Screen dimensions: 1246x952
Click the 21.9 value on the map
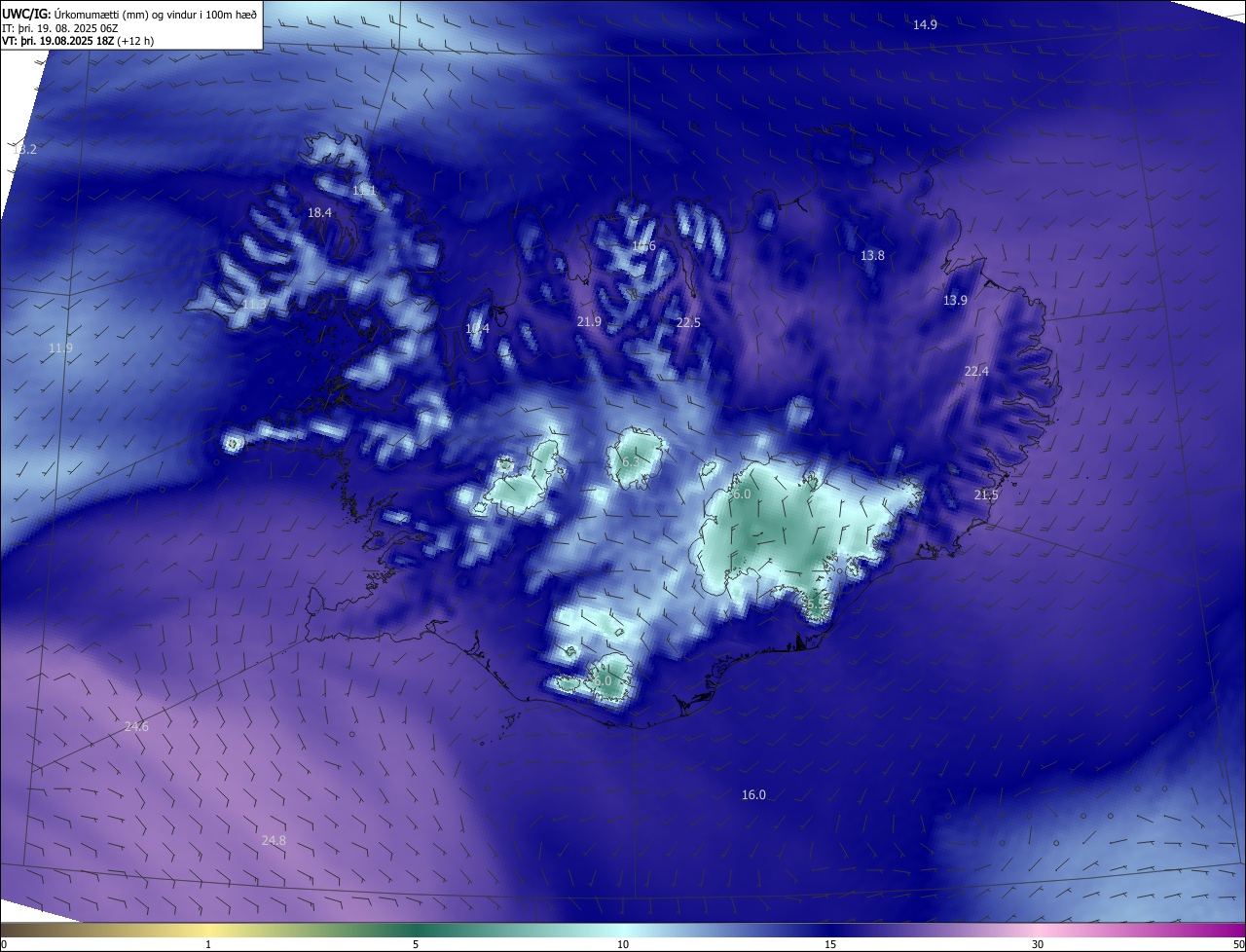(589, 321)
